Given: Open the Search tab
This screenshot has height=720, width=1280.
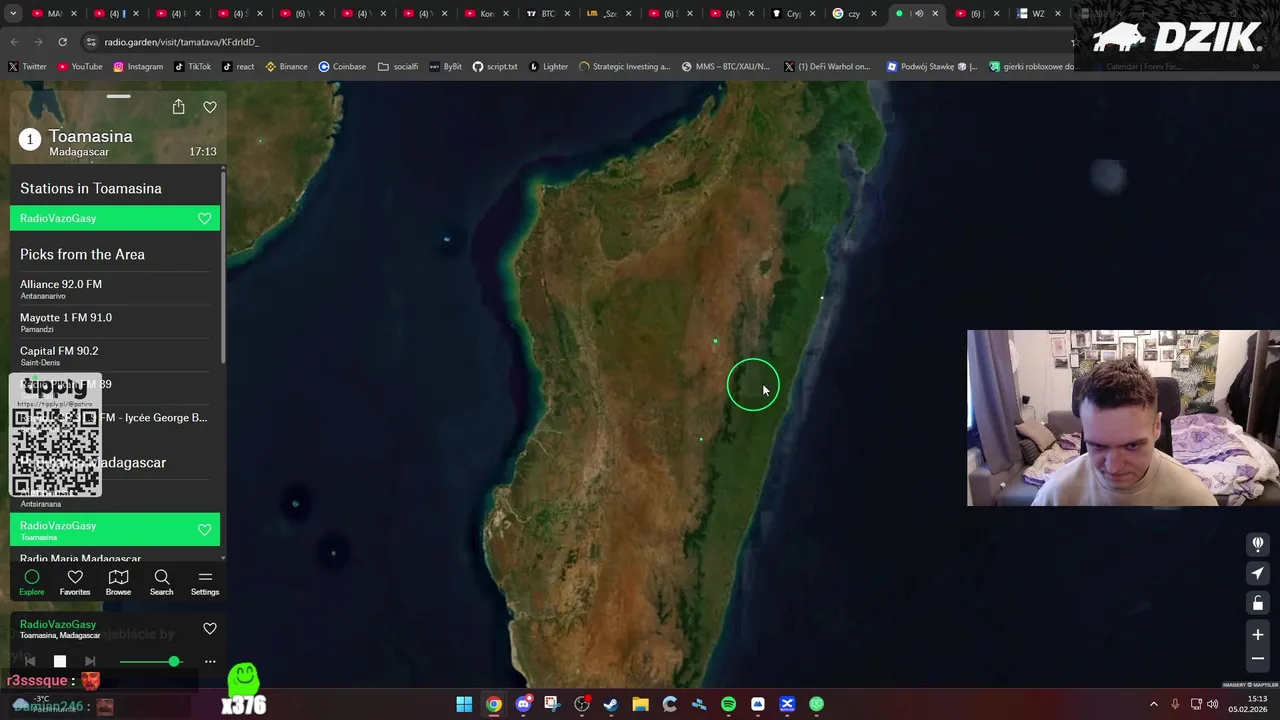Looking at the screenshot, I should pos(161,582).
